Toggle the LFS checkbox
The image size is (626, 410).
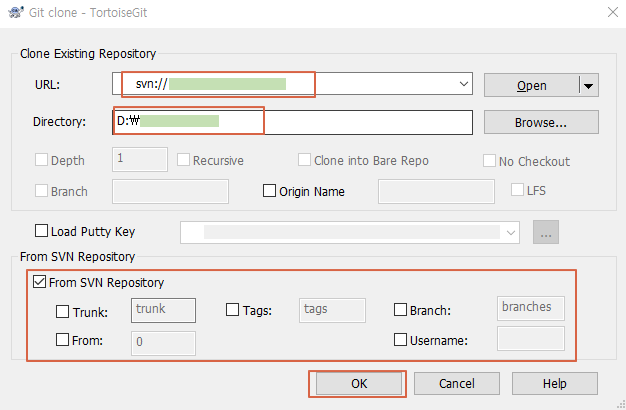(517, 190)
